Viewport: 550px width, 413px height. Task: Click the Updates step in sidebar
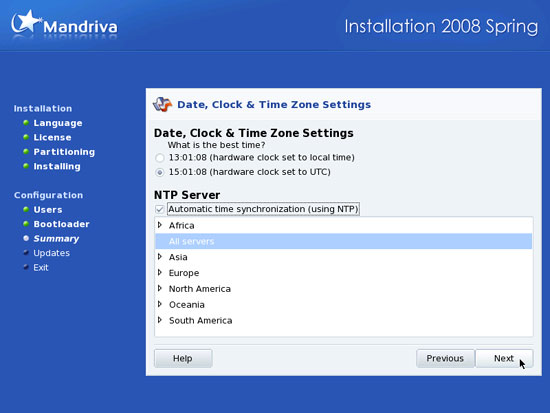coord(52,253)
